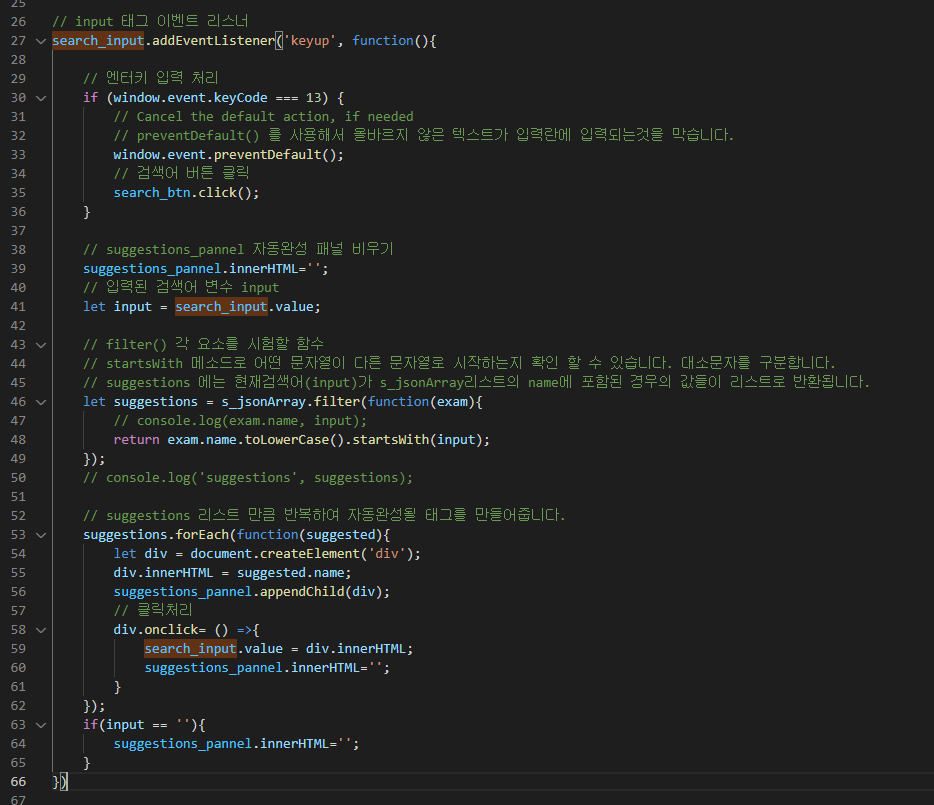Click addEventListener on line 27
This screenshot has height=805, width=934.
[x=213, y=41]
